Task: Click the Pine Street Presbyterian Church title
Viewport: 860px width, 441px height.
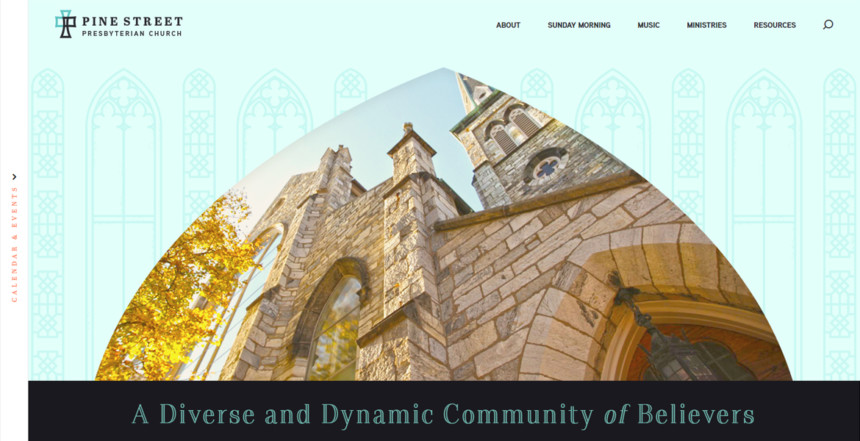Action: tap(132, 26)
